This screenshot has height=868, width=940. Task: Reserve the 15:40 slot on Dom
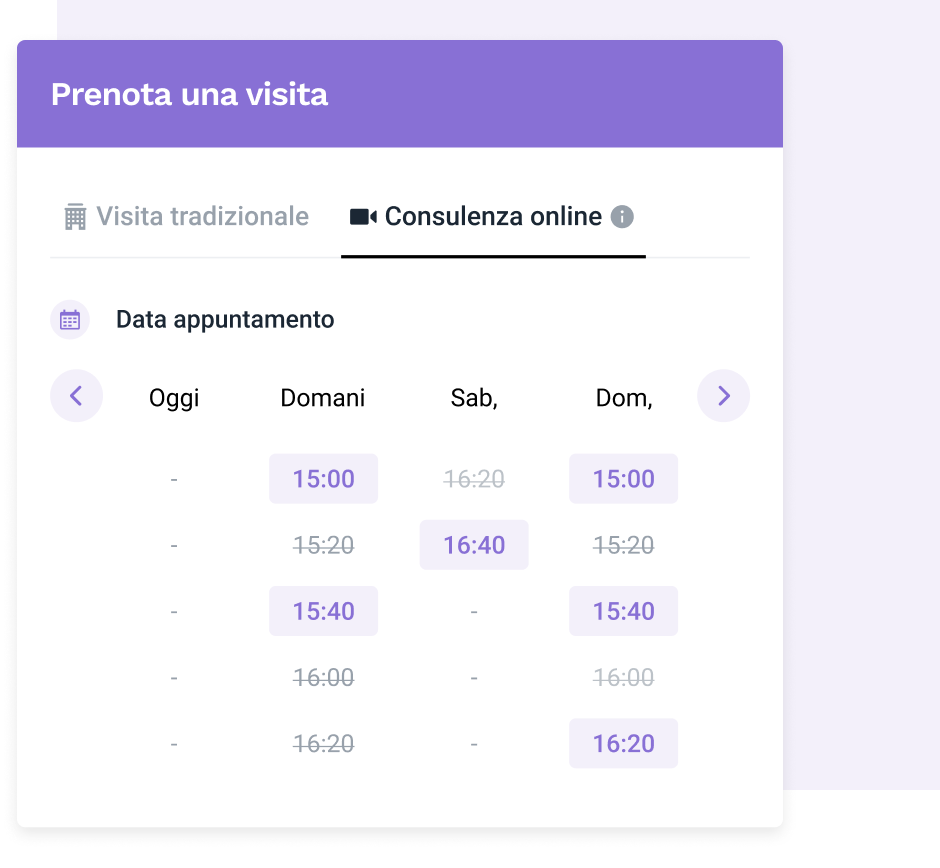[x=623, y=611]
